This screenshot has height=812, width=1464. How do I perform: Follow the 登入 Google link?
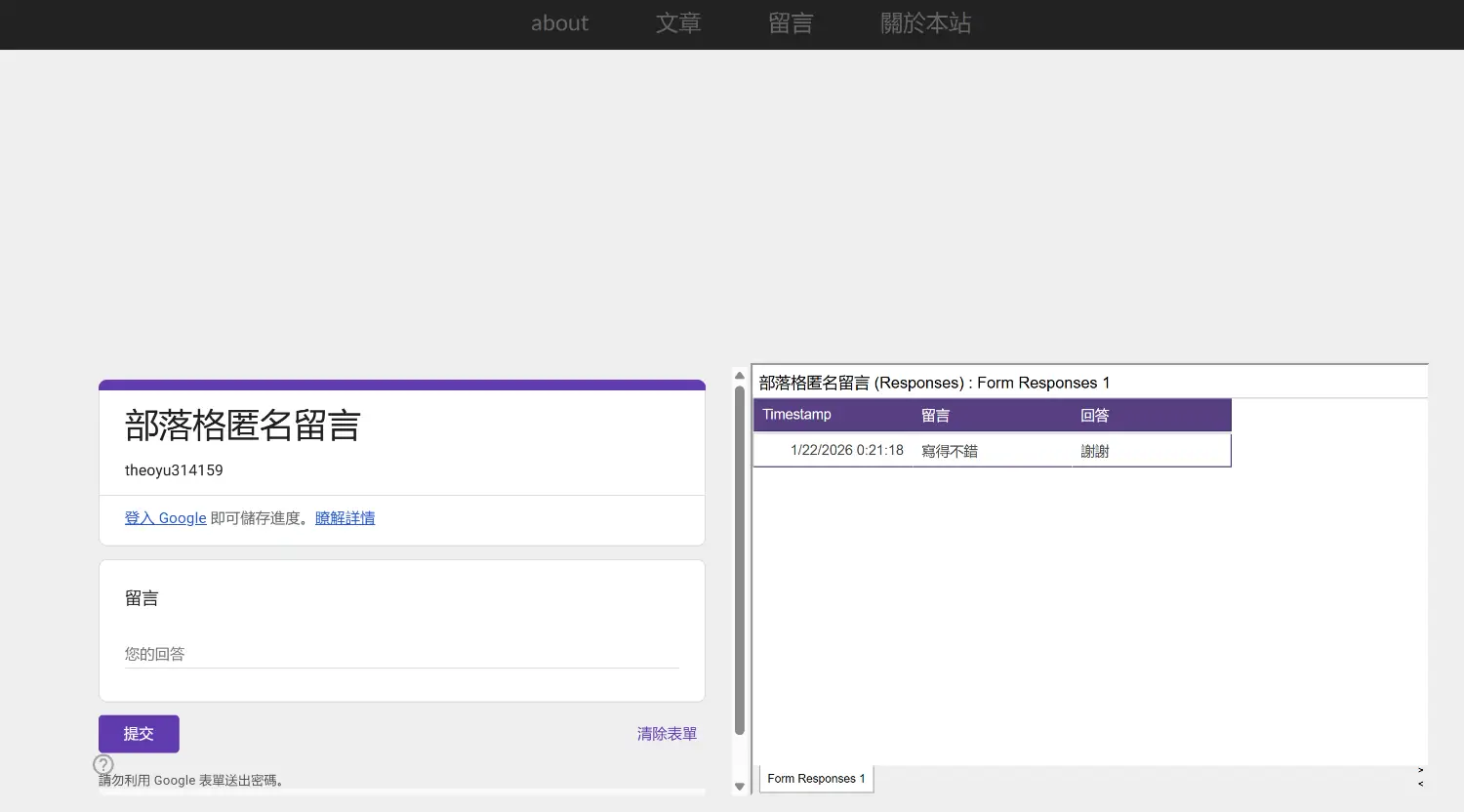pyautogui.click(x=165, y=518)
